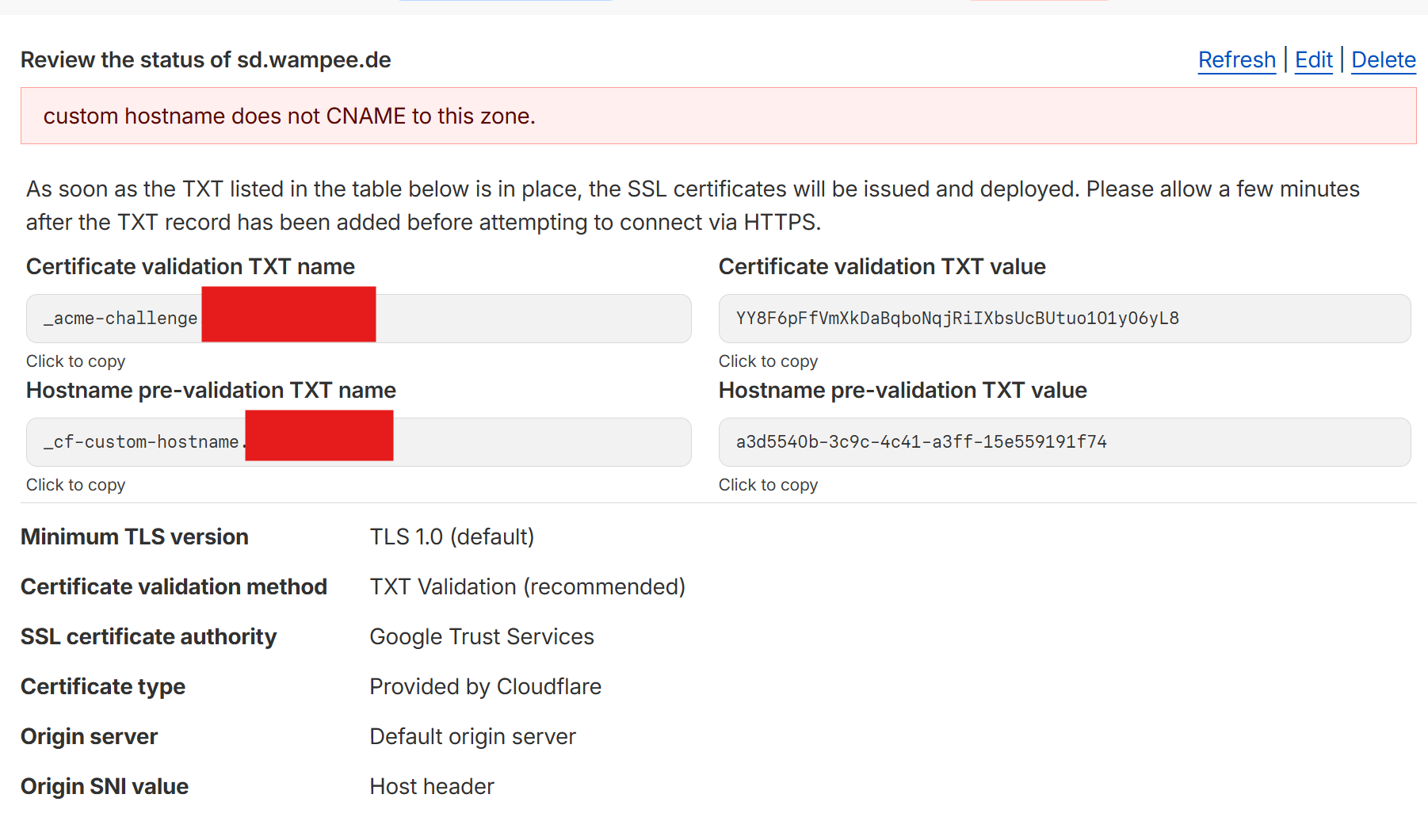Copy the pre-validation value a3d5540b field
This screenshot has height=840, width=1428.
(x=1063, y=442)
